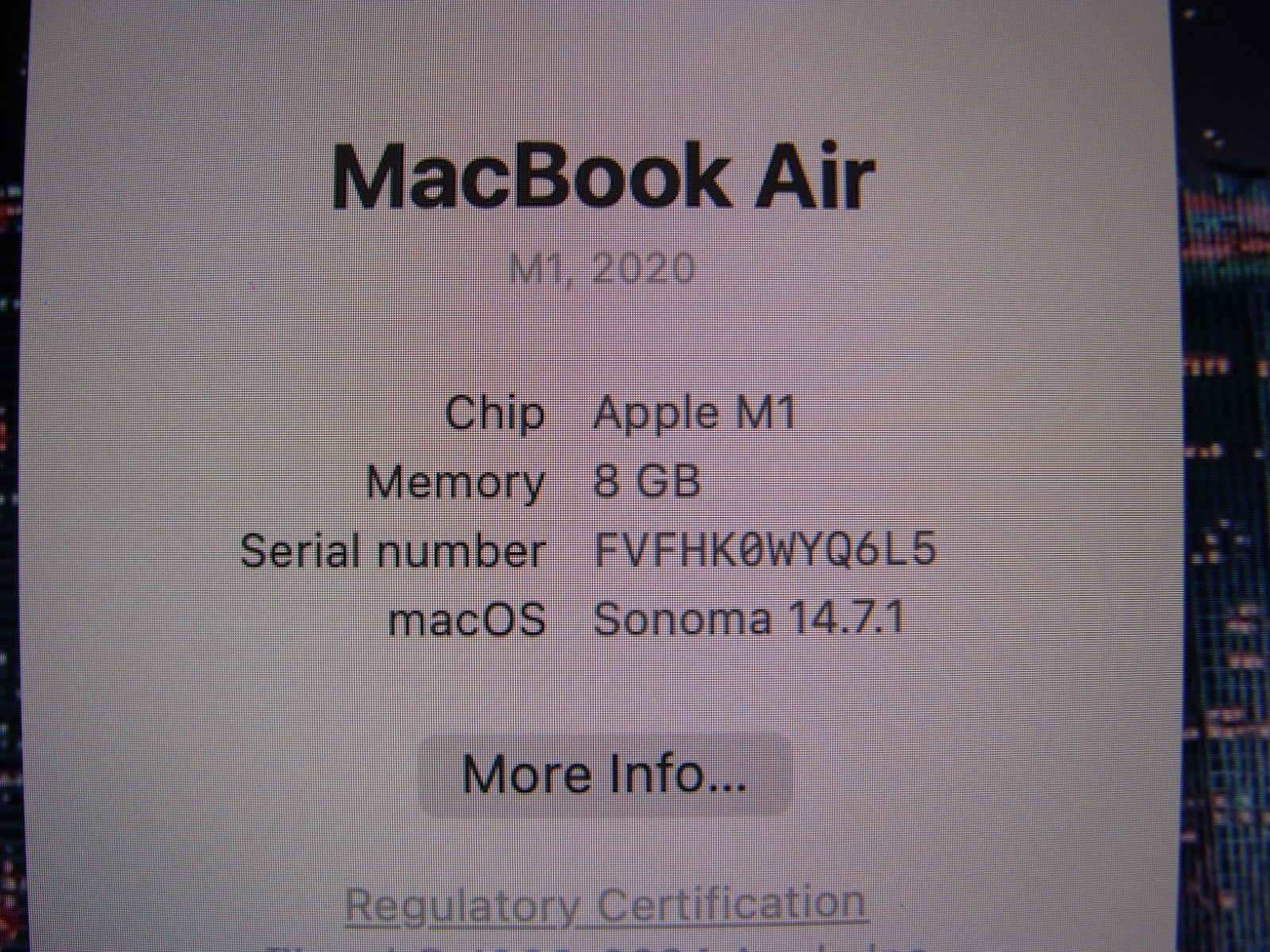Click the 8 GB memory value
1270x952 pixels.
647,481
